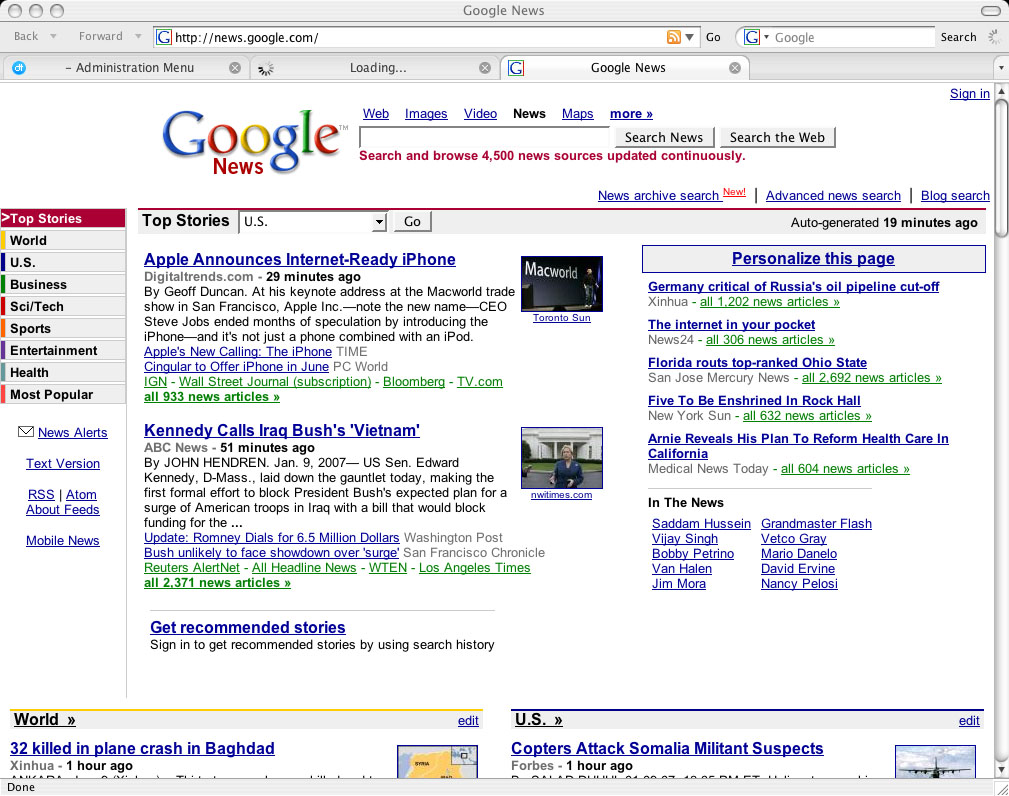Image resolution: width=1009 pixels, height=796 pixels.
Task: Click Get recommended stories link
Action: click(248, 627)
